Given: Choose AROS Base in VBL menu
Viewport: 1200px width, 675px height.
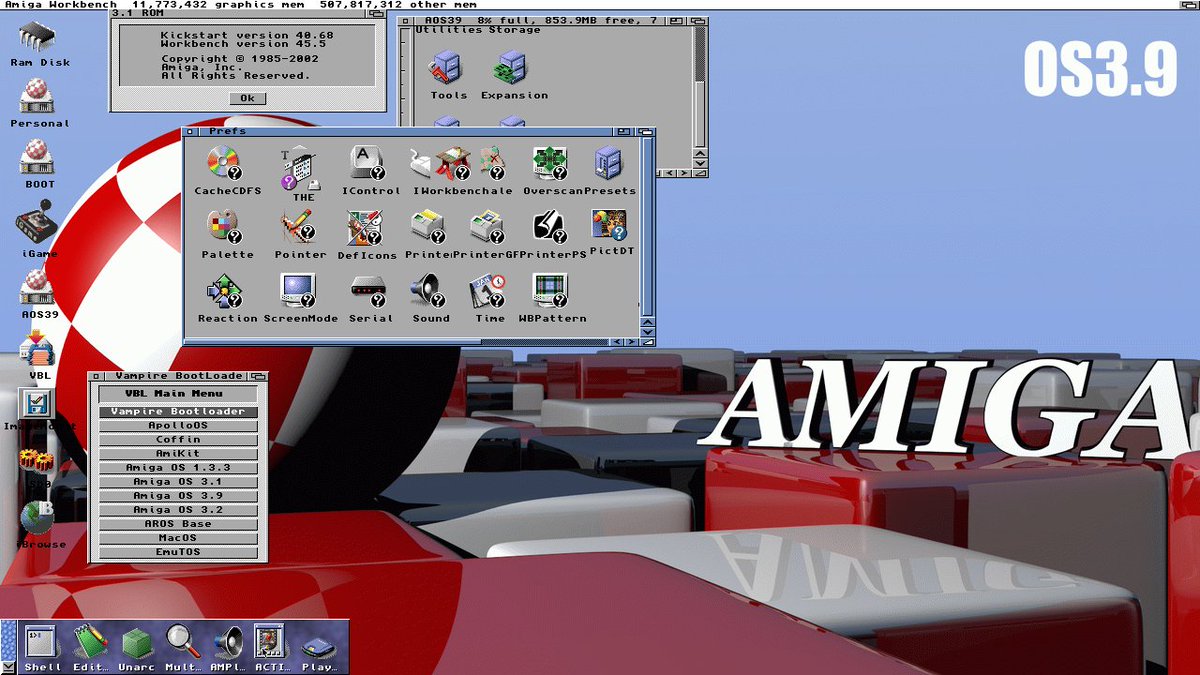Looking at the screenshot, I should point(178,524).
